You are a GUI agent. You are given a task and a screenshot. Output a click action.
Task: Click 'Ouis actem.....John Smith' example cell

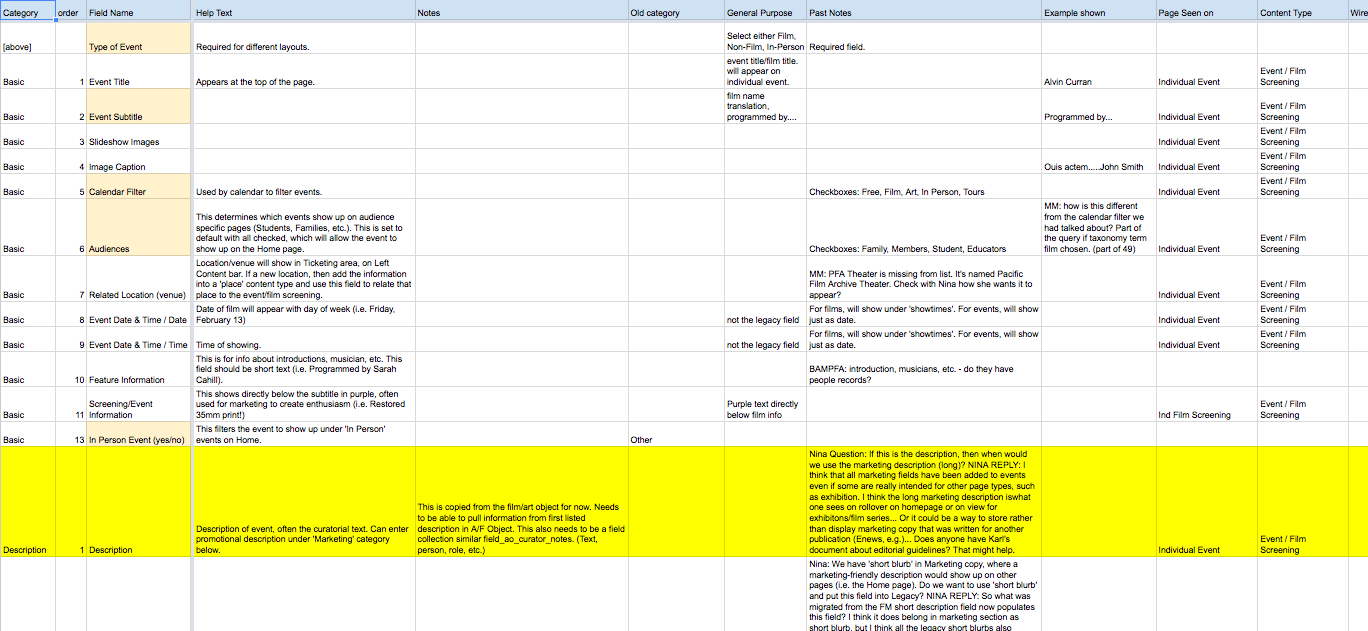tap(1098, 161)
